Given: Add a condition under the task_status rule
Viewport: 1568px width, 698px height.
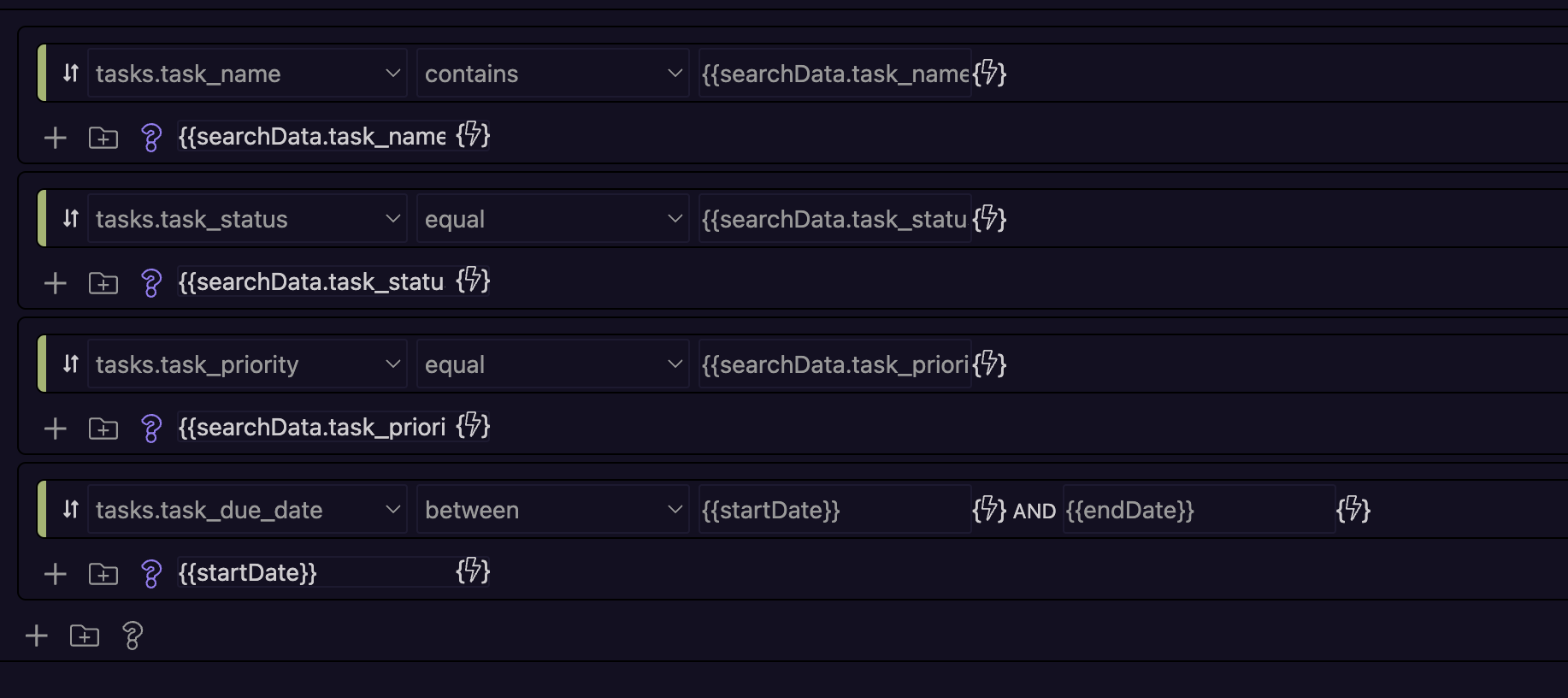Looking at the screenshot, I should tap(56, 282).
